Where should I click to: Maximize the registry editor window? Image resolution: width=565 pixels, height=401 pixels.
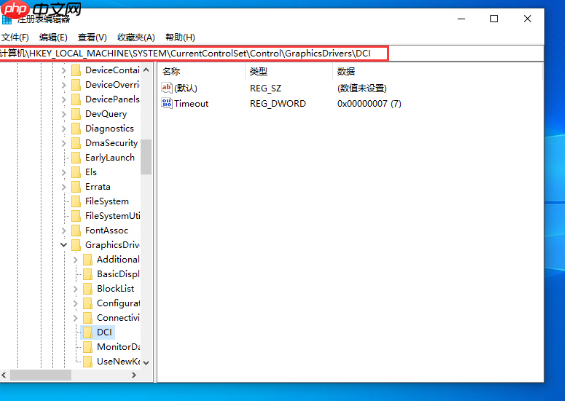pyautogui.click(x=494, y=19)
